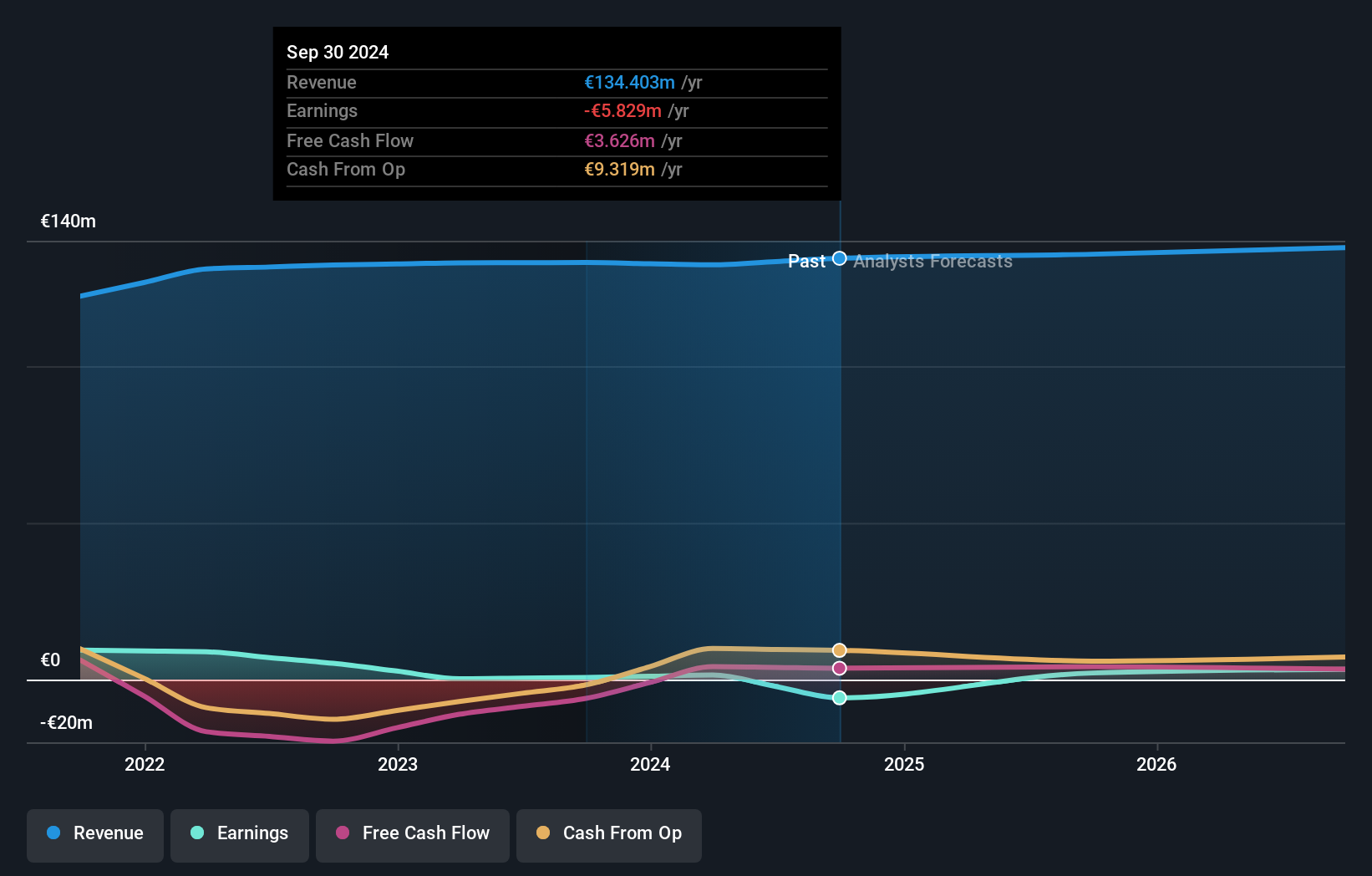The width and height of the screenshot is (1372, 876).
Task: Toggle the Earnings series legend button
Action: [240, 835]
